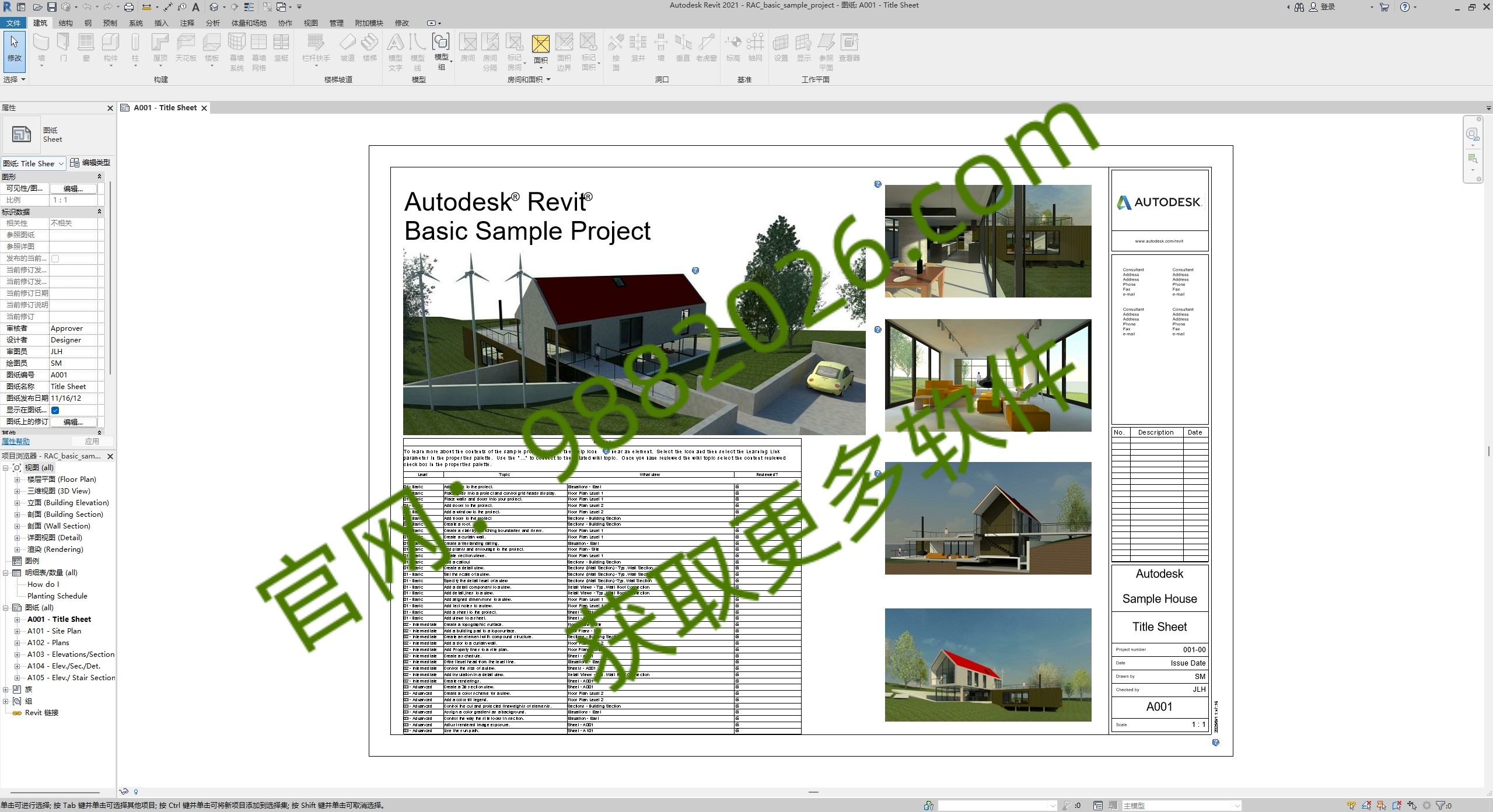Viewport: 1493px width, 812px height.
Task: Click the 图纸名称 Title Sheet value field
Action: tap(74, 387)
